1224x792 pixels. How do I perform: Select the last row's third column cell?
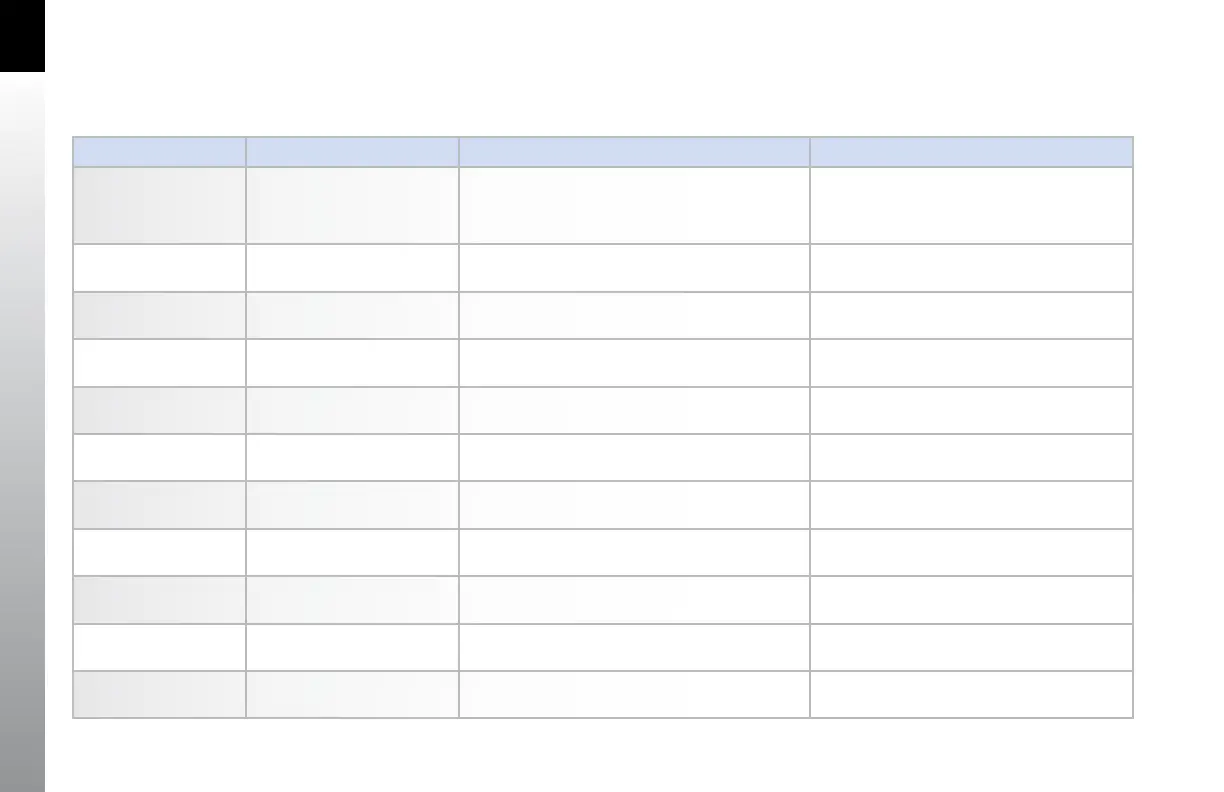pos(634,694)
